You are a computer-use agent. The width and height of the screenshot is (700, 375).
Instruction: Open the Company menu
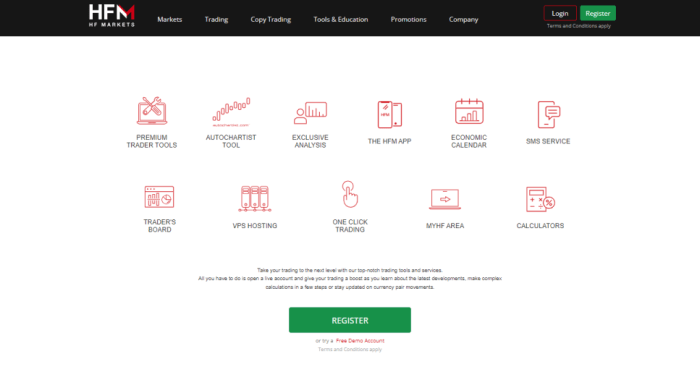463,20
